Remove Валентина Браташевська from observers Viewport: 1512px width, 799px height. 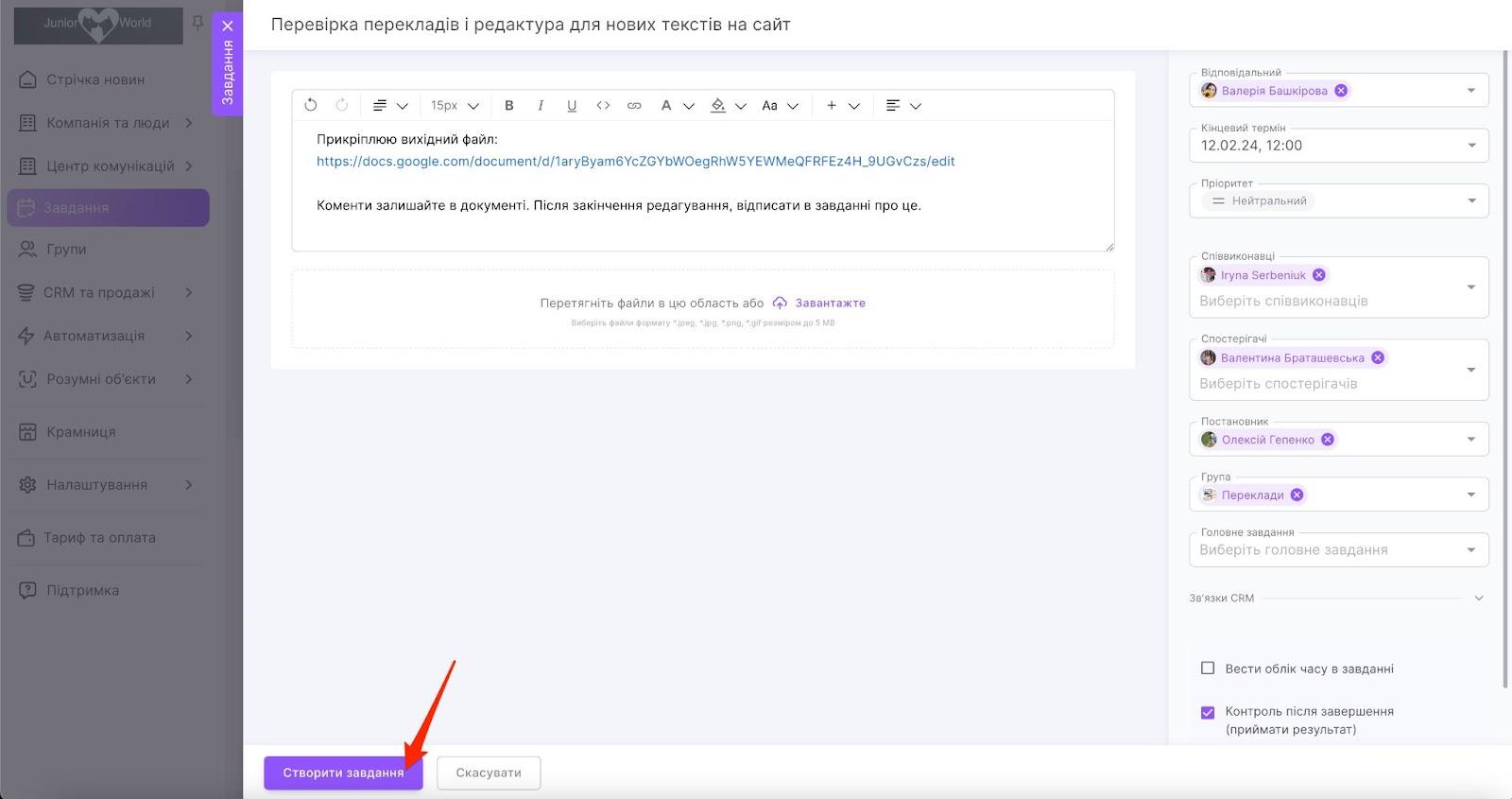(x=1378, y=357)
